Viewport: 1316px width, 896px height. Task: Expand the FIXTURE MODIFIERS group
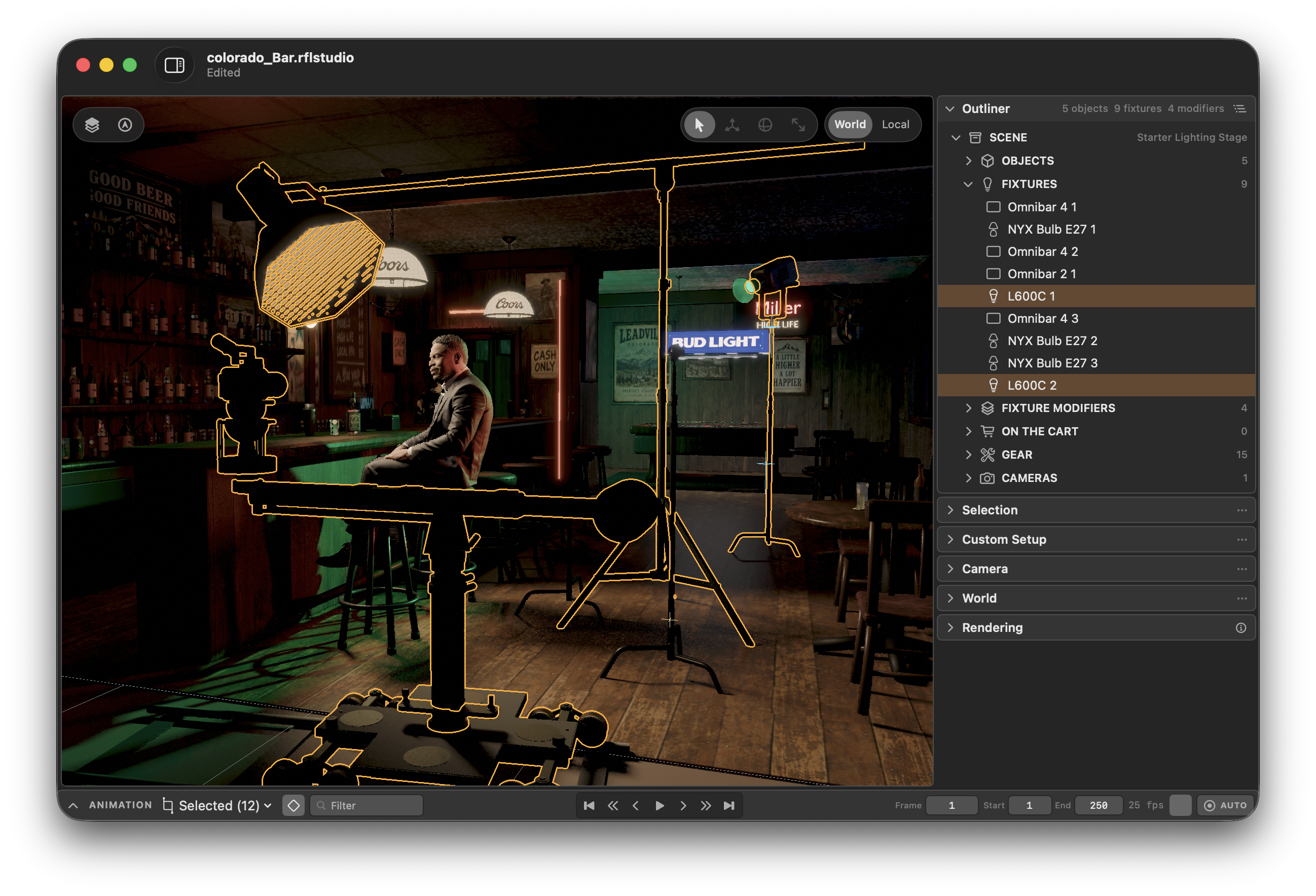(x=968, y=408)
